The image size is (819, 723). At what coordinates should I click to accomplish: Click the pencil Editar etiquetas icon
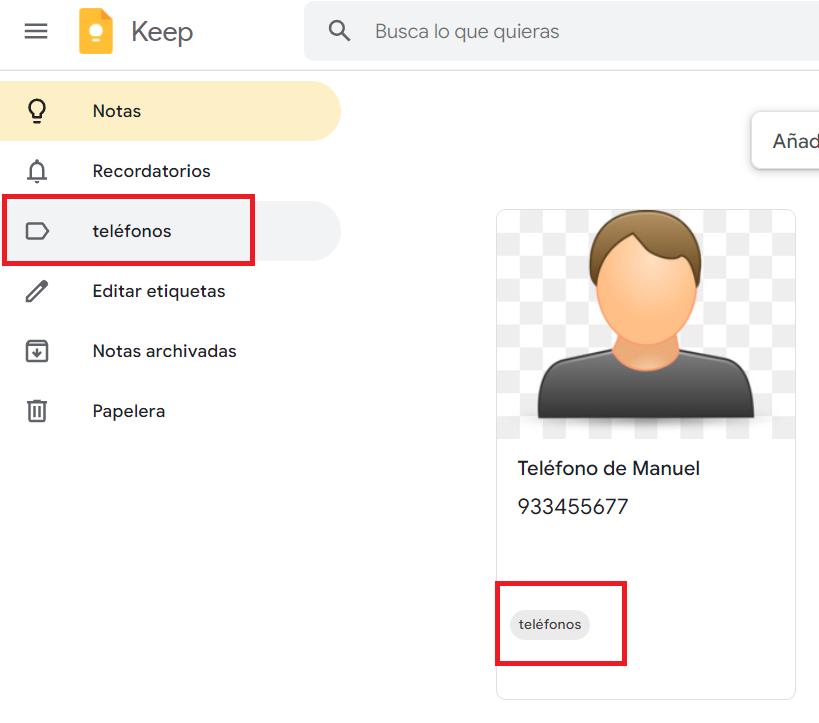[x=37, y=291]
